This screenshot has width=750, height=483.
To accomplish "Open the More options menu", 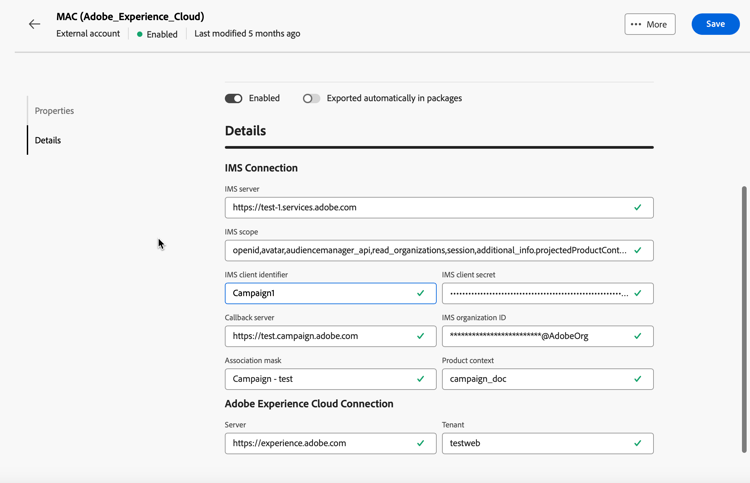I will [650, 24].
